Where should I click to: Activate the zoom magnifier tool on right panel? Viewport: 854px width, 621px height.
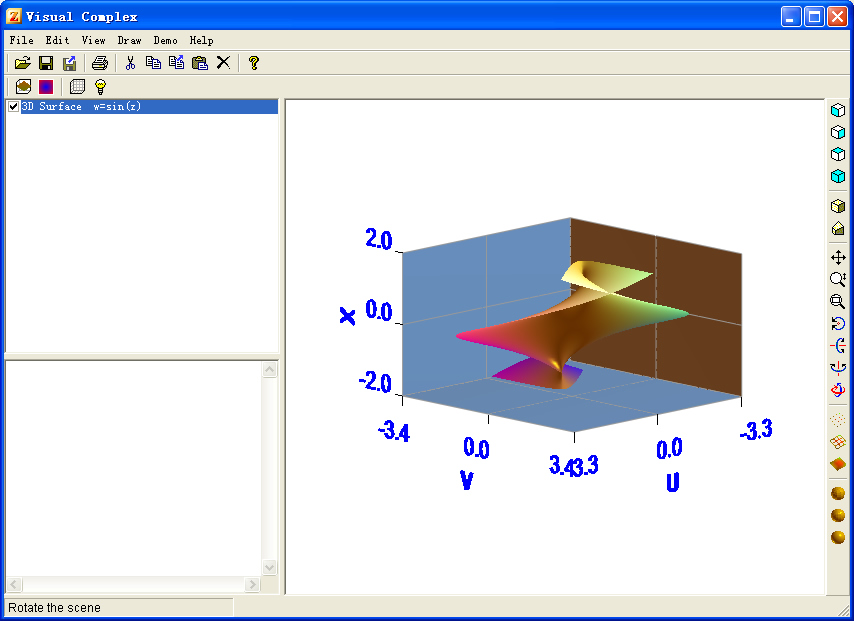tap(840, 280)
